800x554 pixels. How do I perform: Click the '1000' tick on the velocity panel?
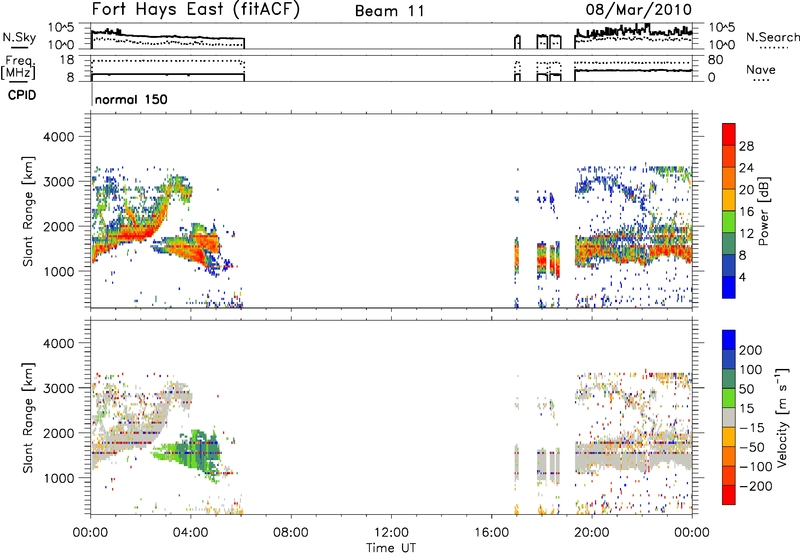pyautogui.click(x=58, y=477)
